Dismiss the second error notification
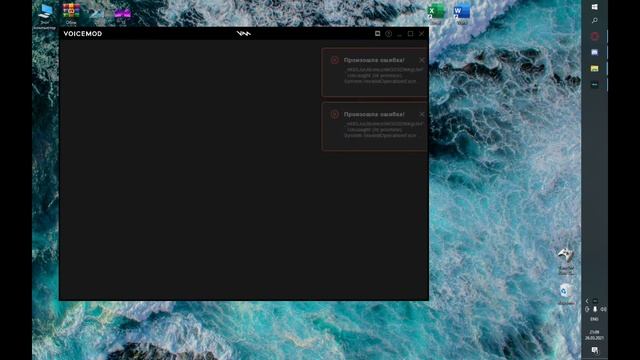640x360 pixels. [422, 114]
